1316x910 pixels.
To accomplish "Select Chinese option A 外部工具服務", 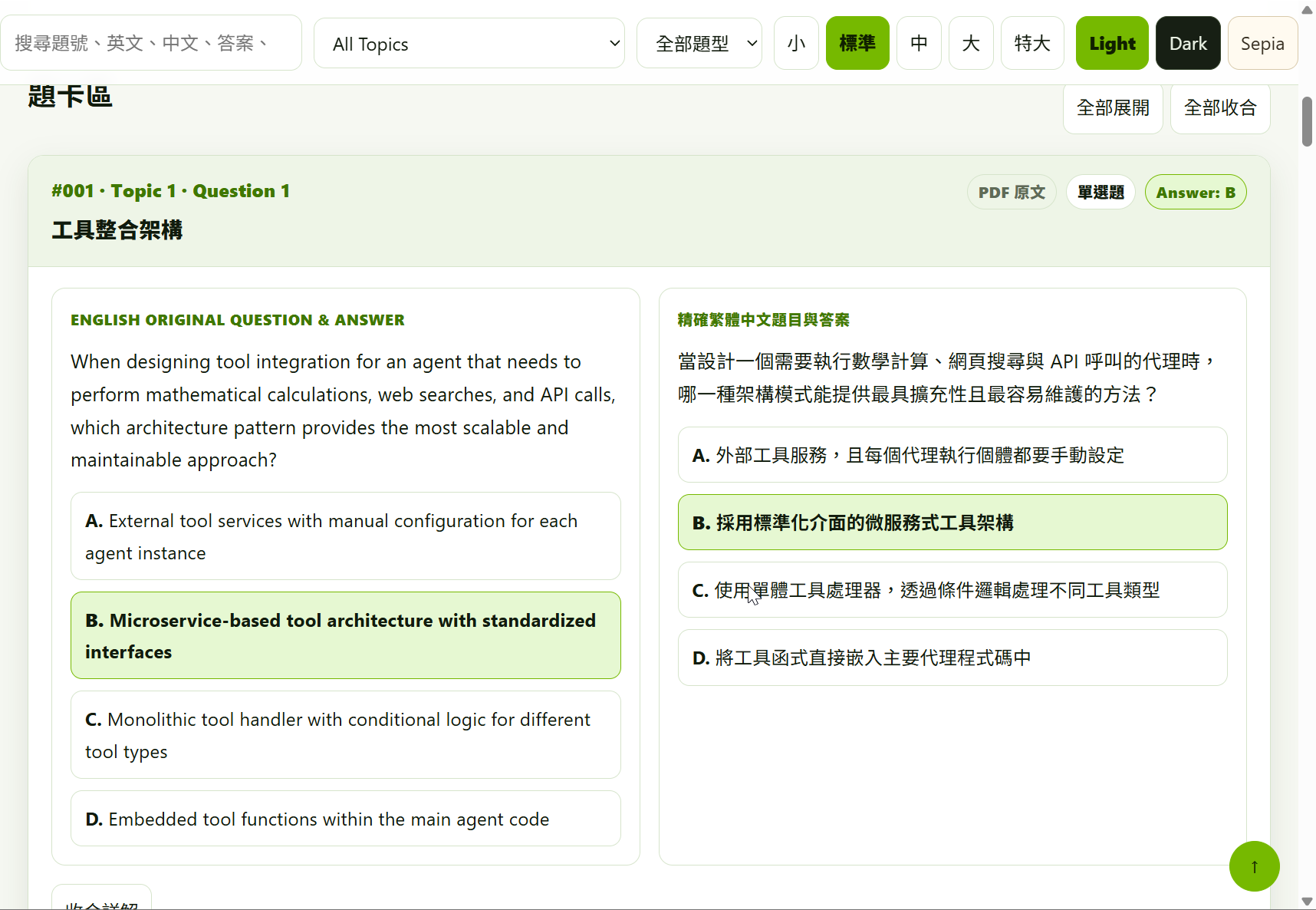I will point(952,455).
